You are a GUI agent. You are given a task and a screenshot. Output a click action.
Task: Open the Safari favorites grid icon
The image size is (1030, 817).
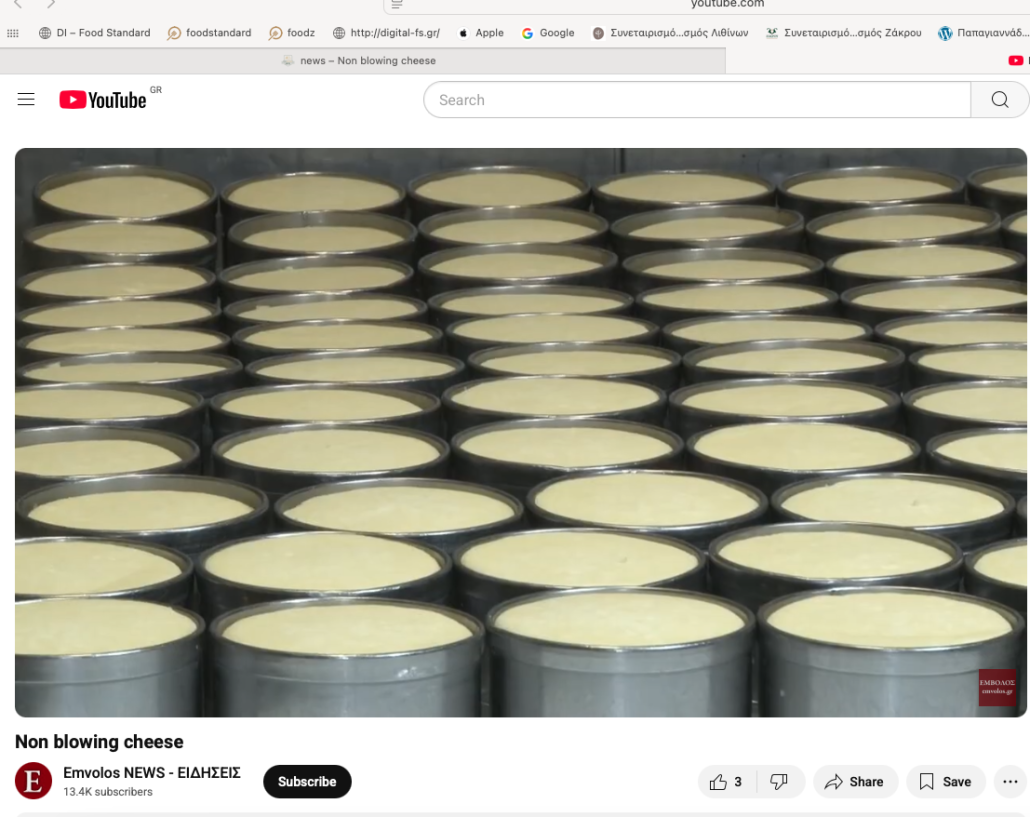tap(13, 33)
